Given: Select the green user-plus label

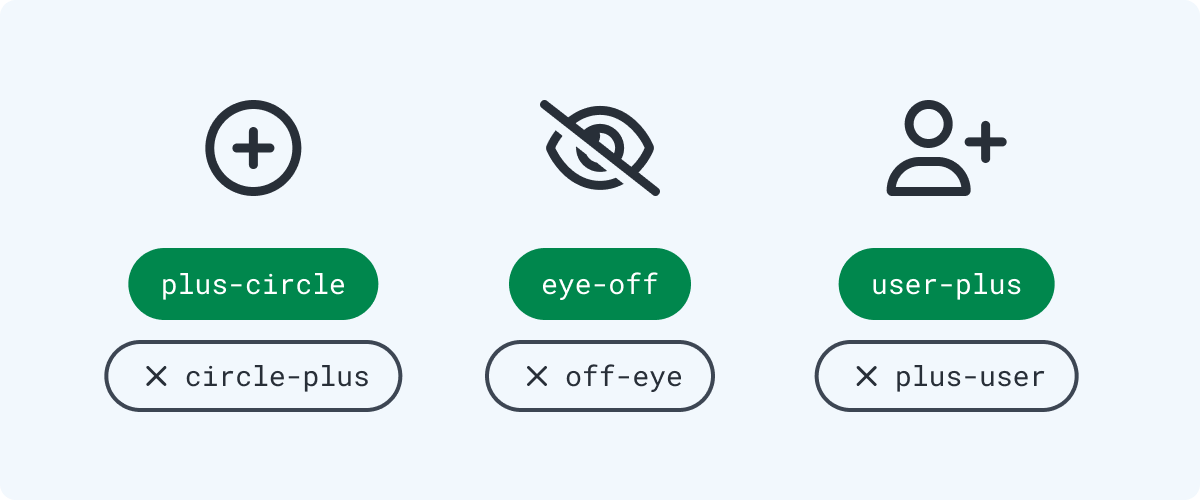Looking at the screenshot, I should [x=946, y=284].
